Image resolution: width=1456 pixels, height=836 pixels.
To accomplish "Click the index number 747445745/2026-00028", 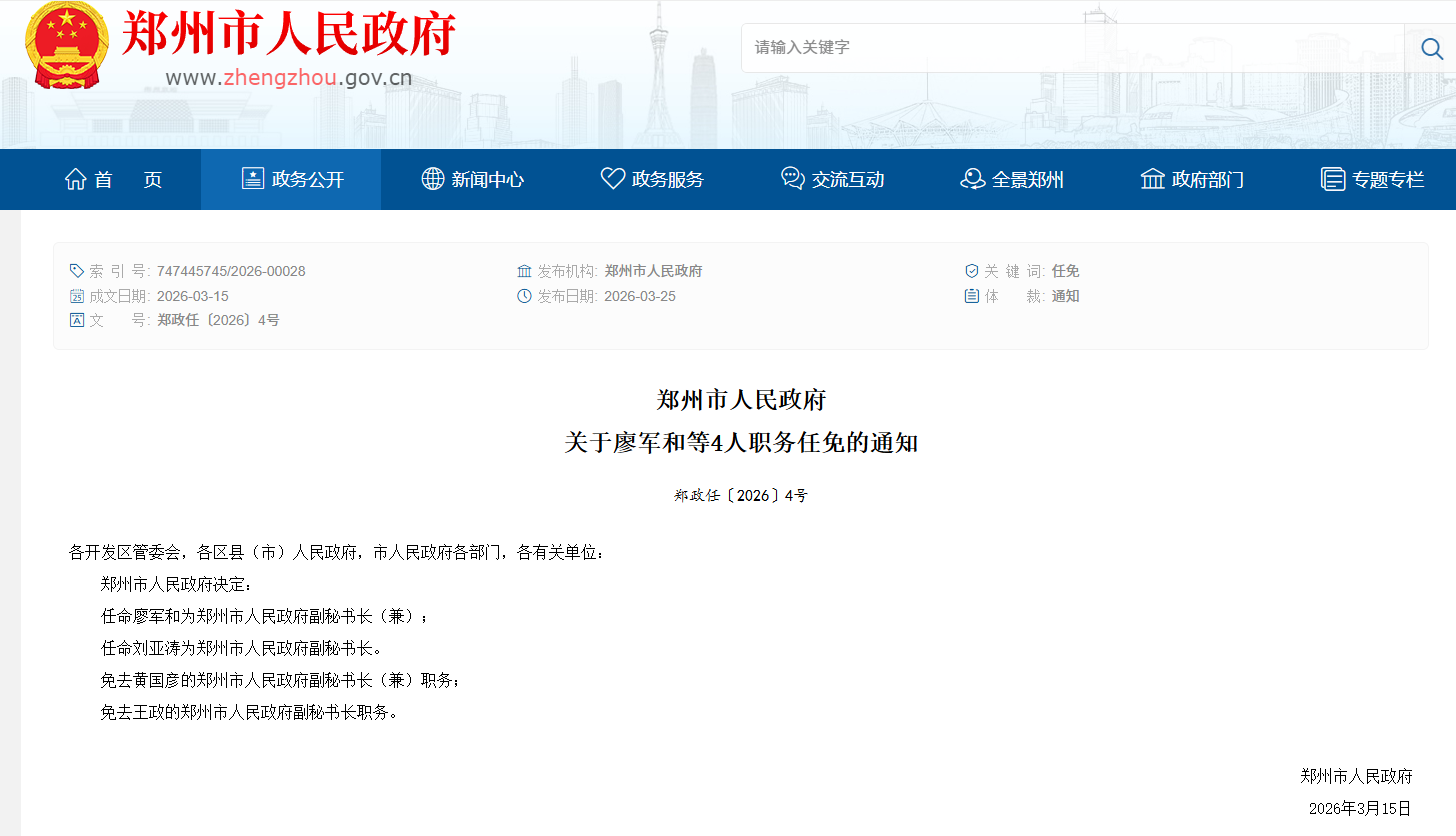I will pos(231,271).
